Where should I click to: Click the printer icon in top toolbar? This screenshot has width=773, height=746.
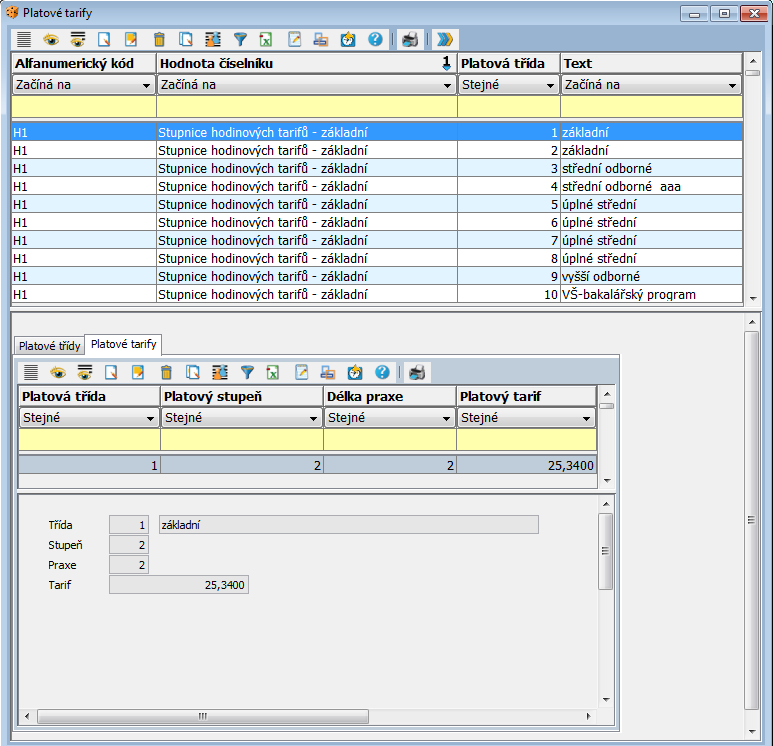409,39
